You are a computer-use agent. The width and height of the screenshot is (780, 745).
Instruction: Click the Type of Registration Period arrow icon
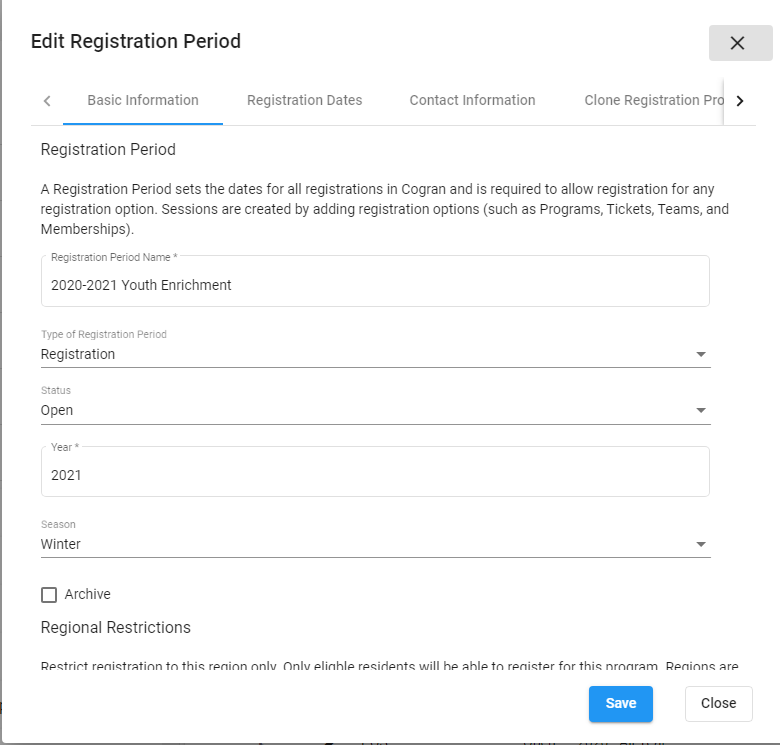click(701, 354)
